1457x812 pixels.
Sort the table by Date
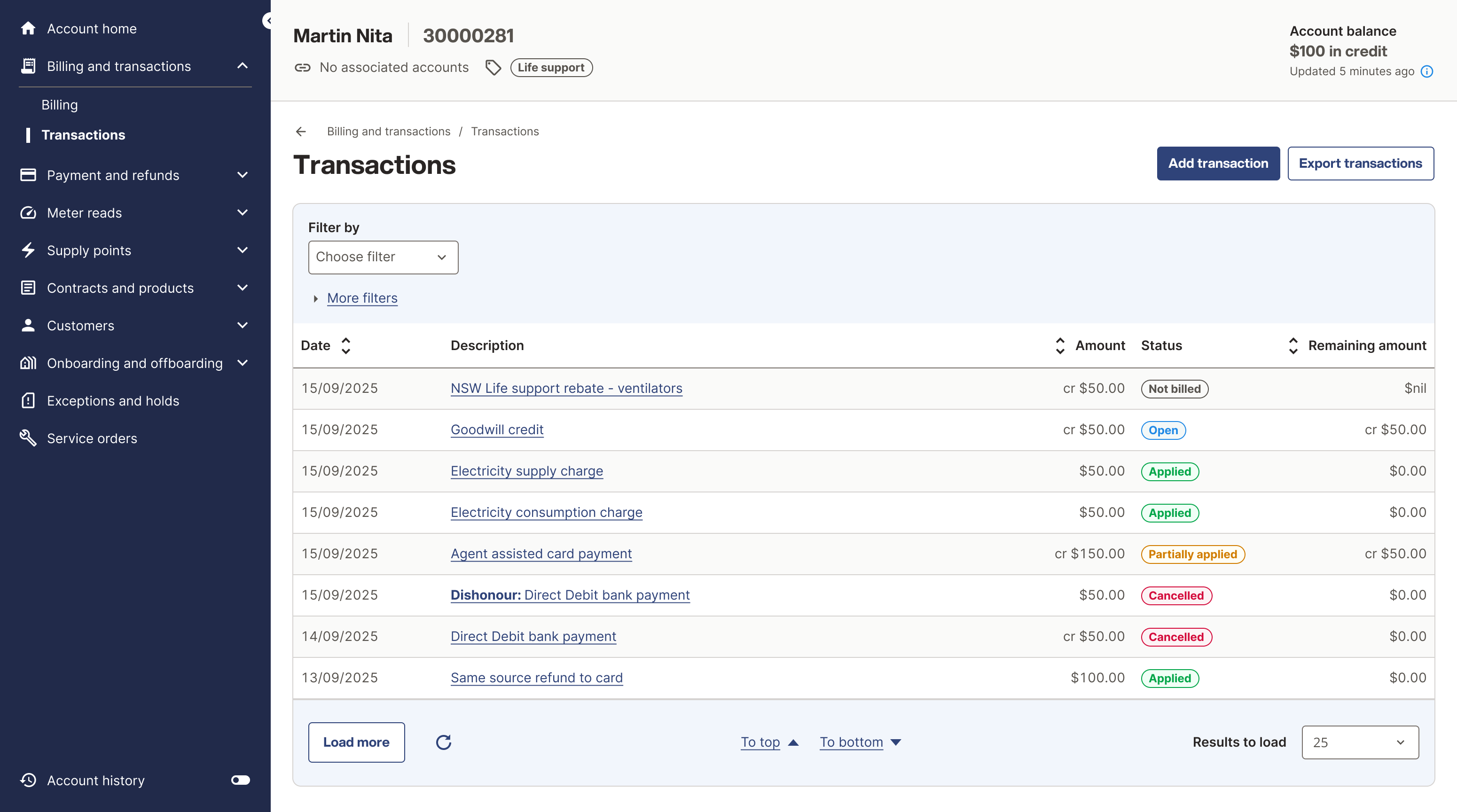pos(346,345)
